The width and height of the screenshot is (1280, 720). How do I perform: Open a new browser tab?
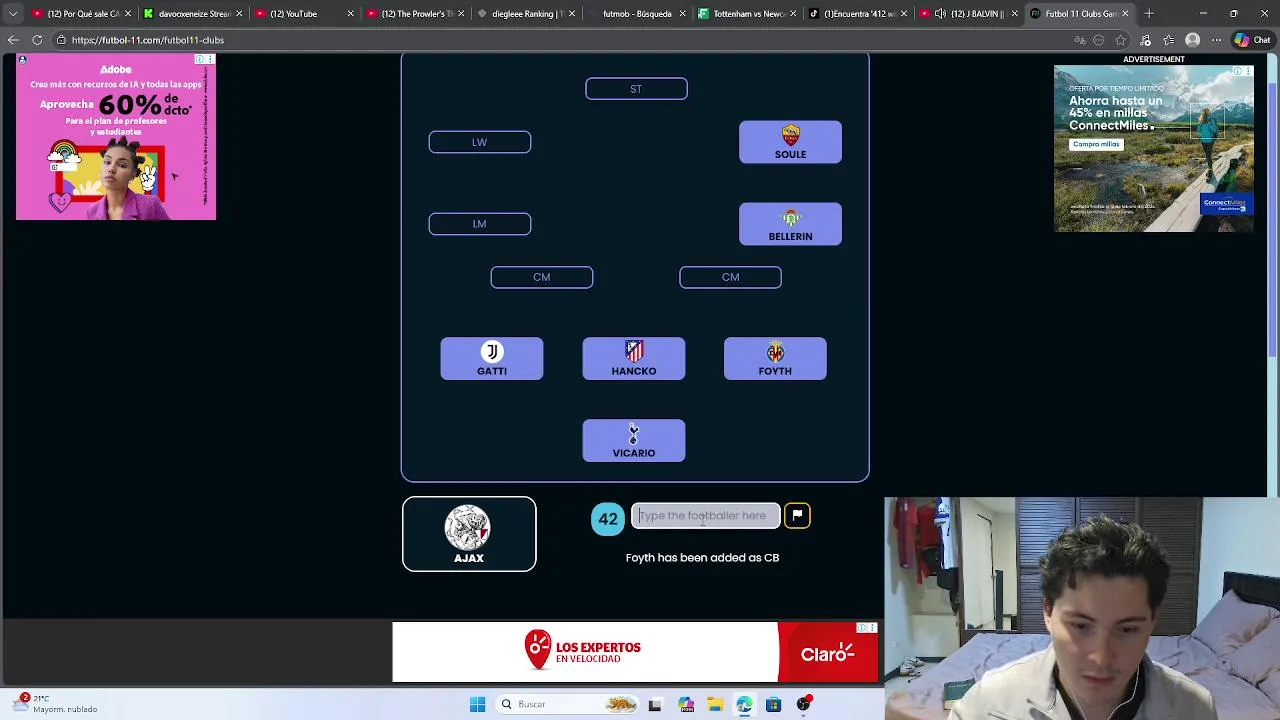tap(1149, 14)
